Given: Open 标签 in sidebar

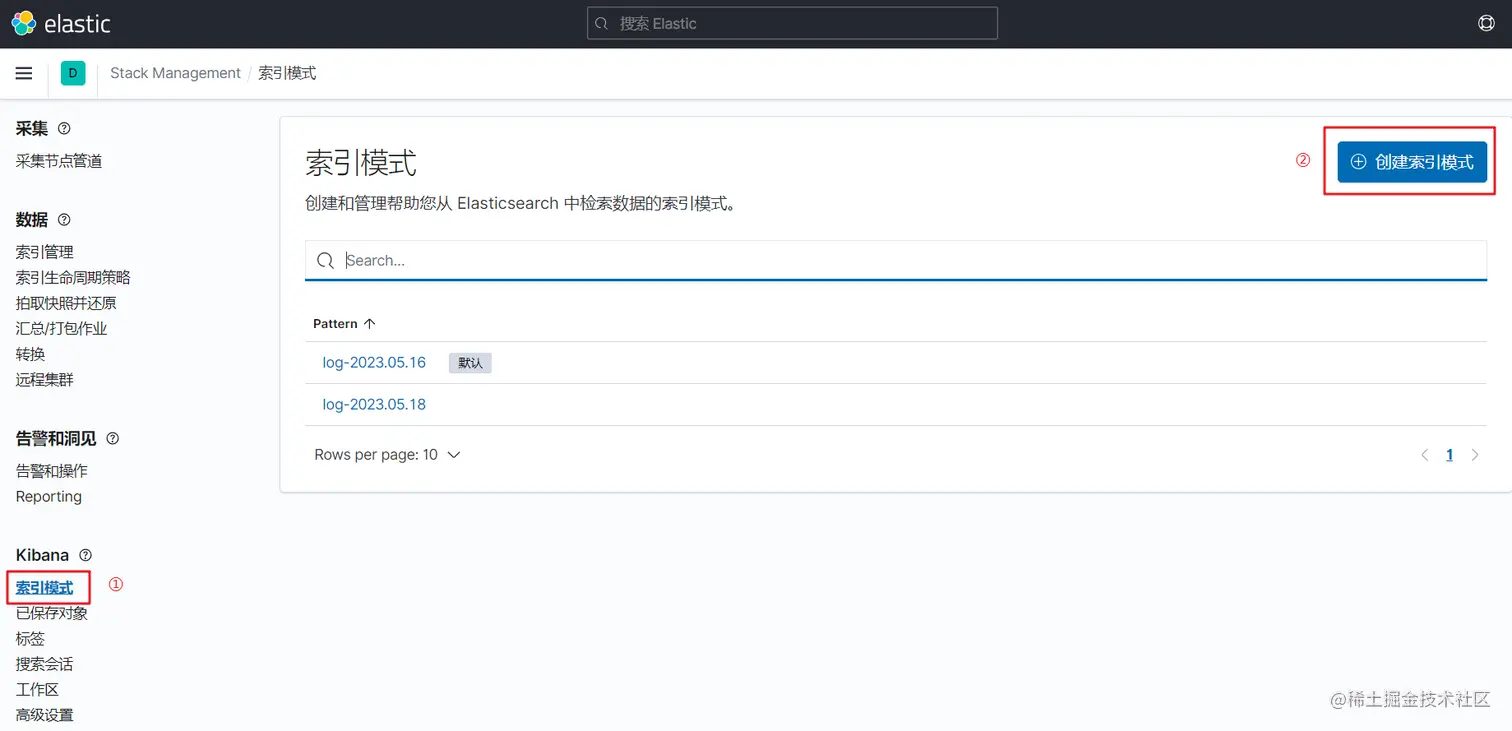Looking at the screenshot, I should (x=30, y=639).
